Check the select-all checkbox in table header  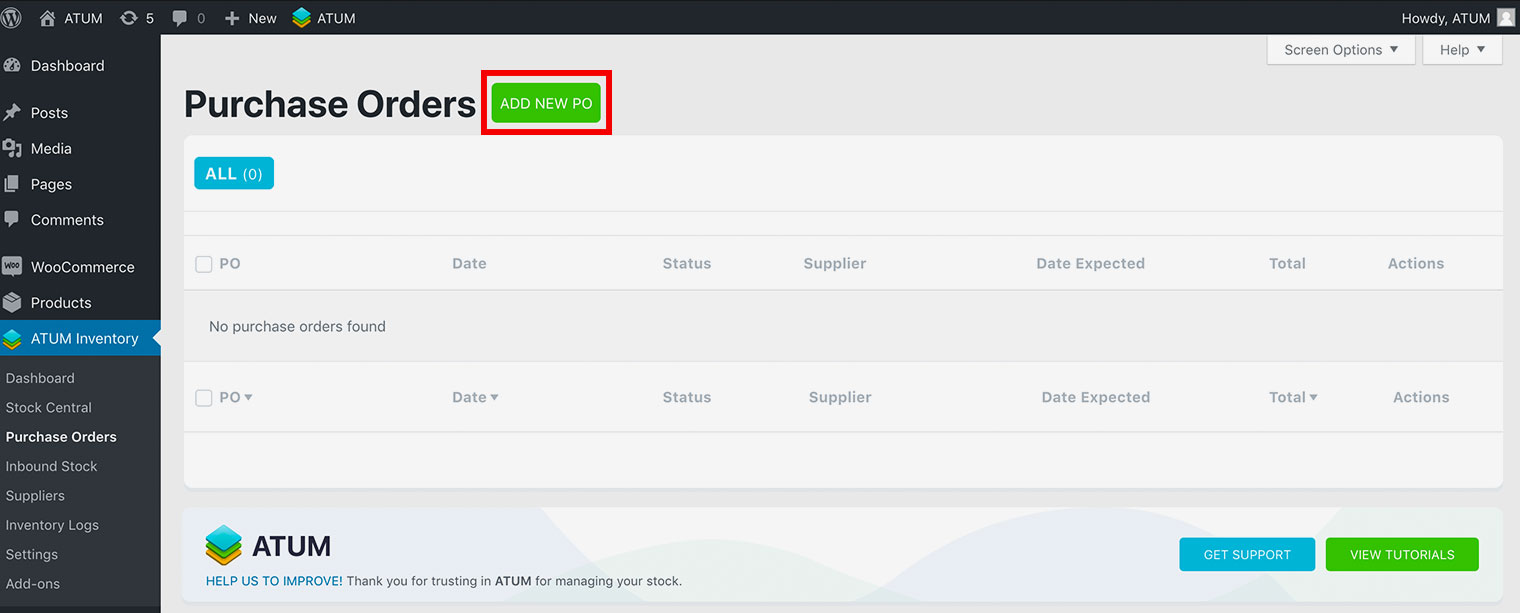(x=204, y=264)
